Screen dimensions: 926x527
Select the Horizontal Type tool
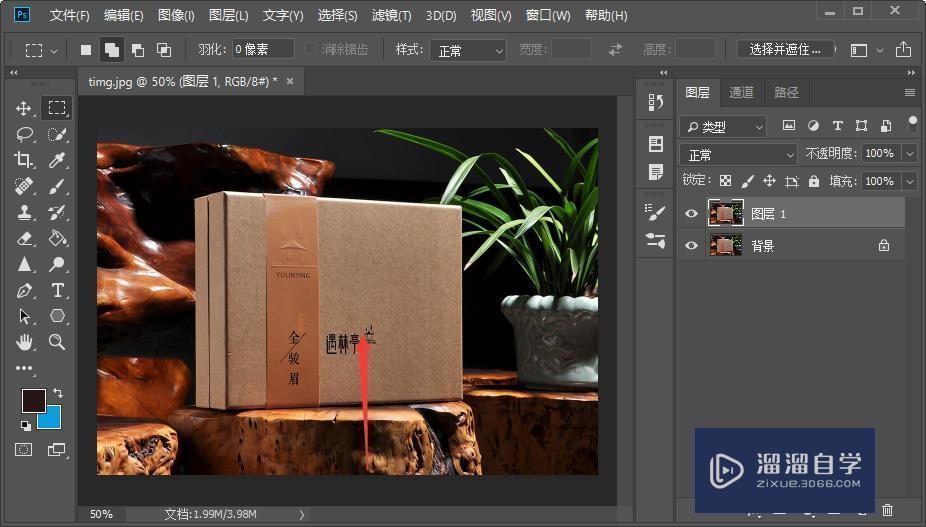pyautogui.click(x=57, y=290)
